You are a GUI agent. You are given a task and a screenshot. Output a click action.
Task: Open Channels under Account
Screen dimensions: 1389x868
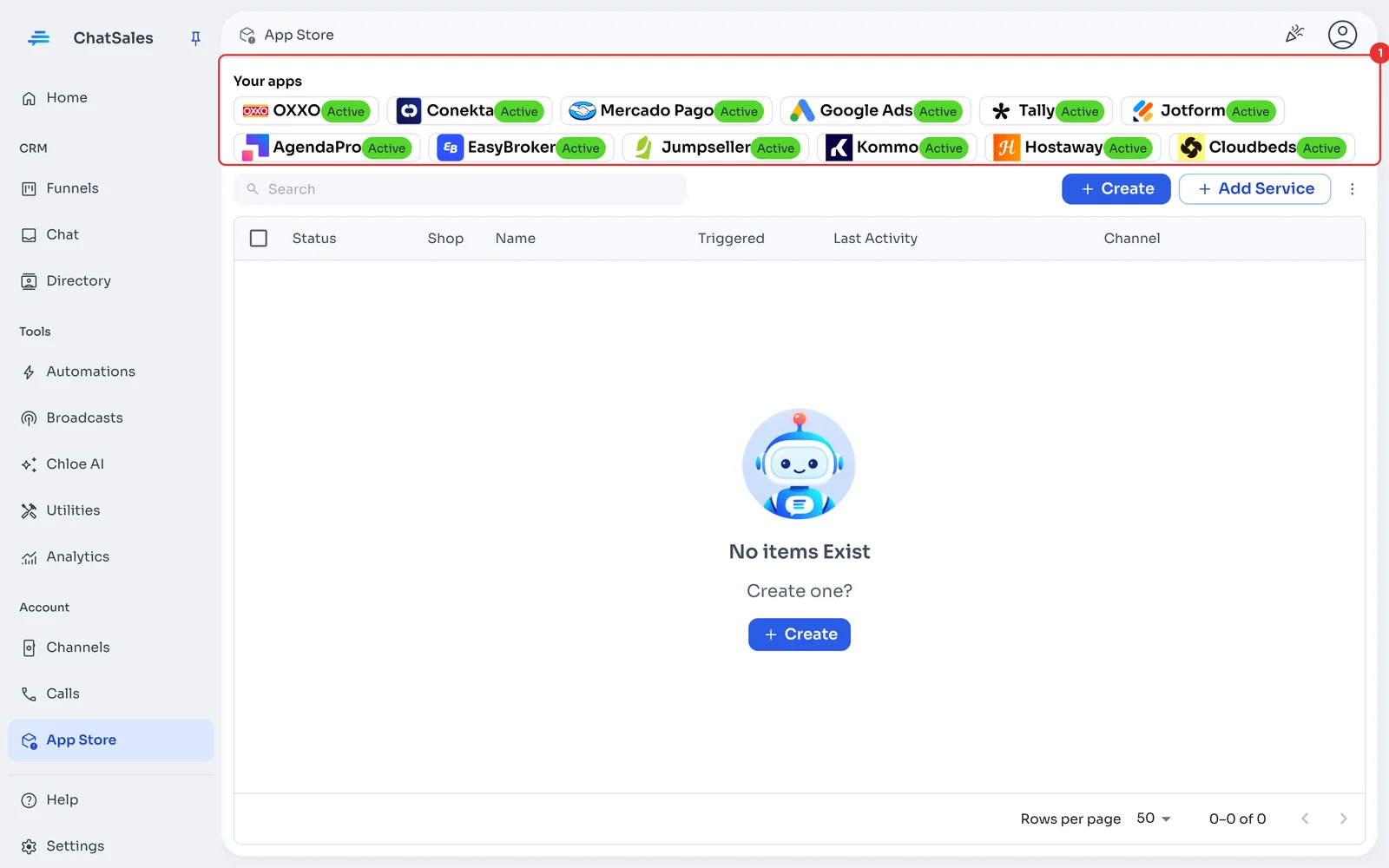click(x=111, y=648)
